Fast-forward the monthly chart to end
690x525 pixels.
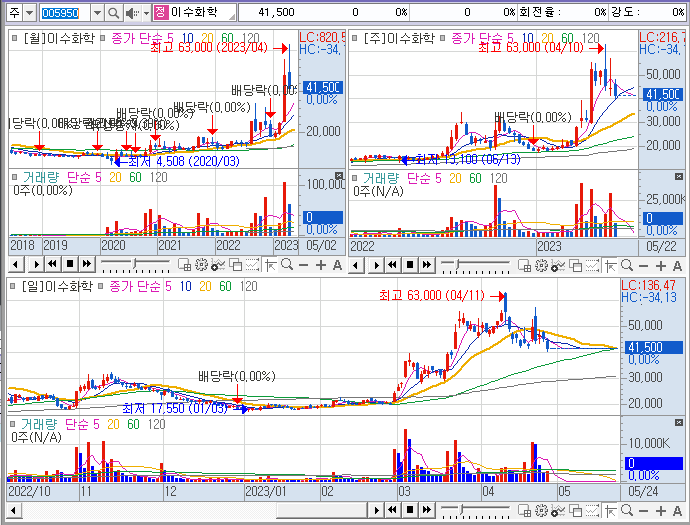87,264
